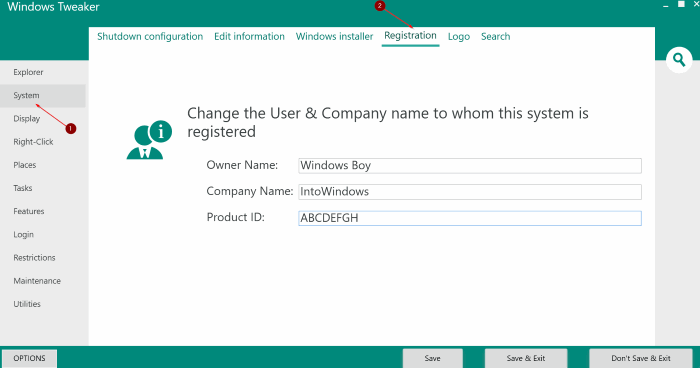Screen dimensions: 700x368
Task: Go to Utilities in the sidebar
Action: click(x=43, y=305)
